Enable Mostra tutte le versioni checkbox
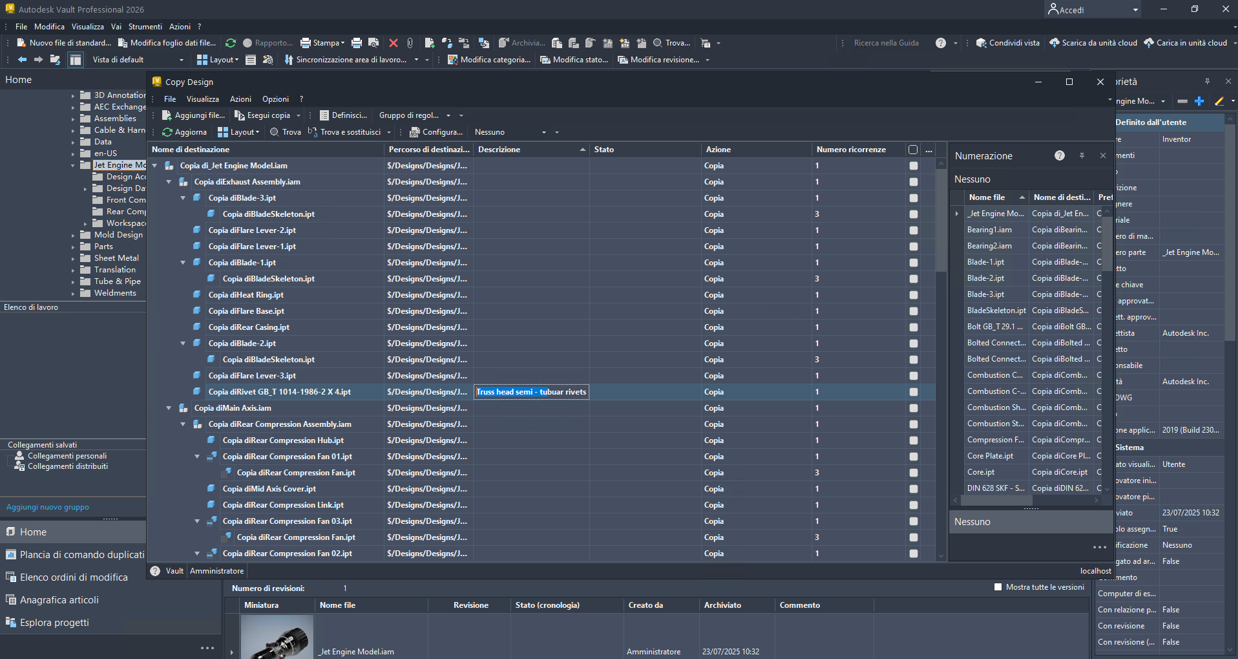 point(998,587)
